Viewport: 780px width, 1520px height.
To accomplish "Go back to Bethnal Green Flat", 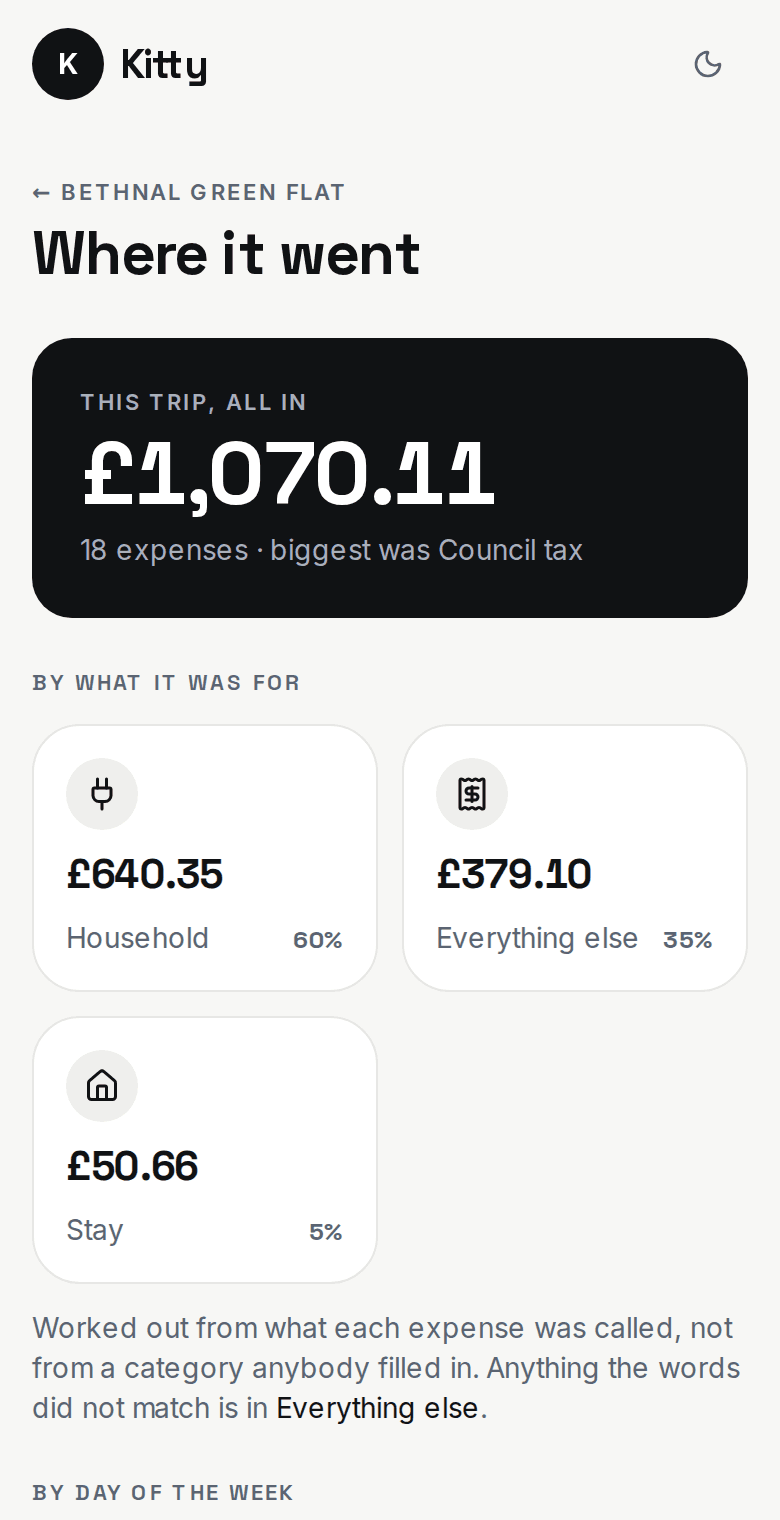I will click(189, 192).
